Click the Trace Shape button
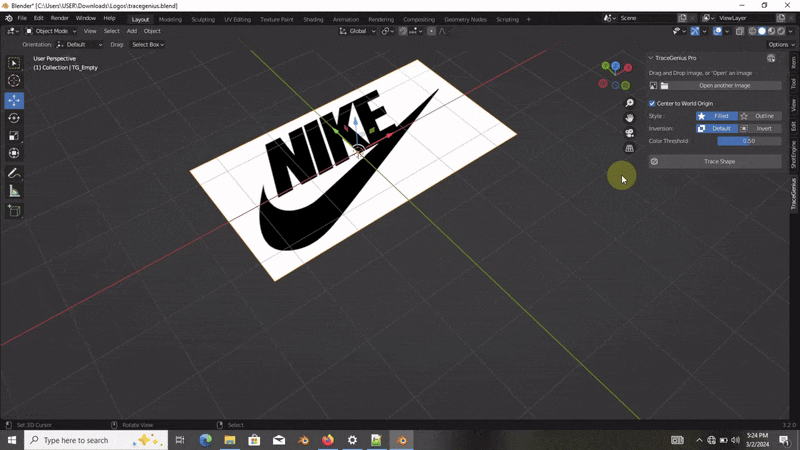The width and height of the screenshot is (800, 450). coord(715,162)
